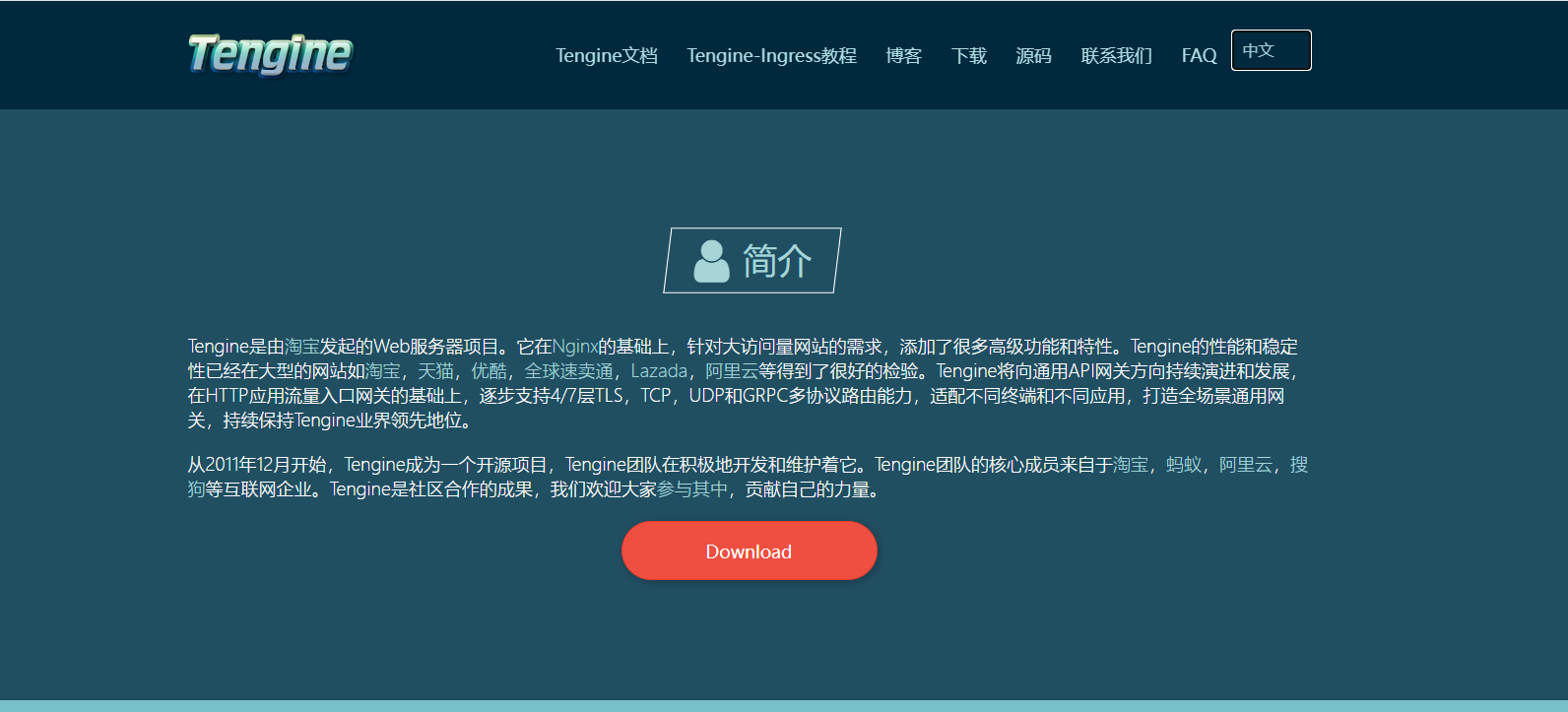Click the 淘宝 link after Tengine是由
Image resolution: width=1568 pixels, height=712 pixels.
click(302, 347)
